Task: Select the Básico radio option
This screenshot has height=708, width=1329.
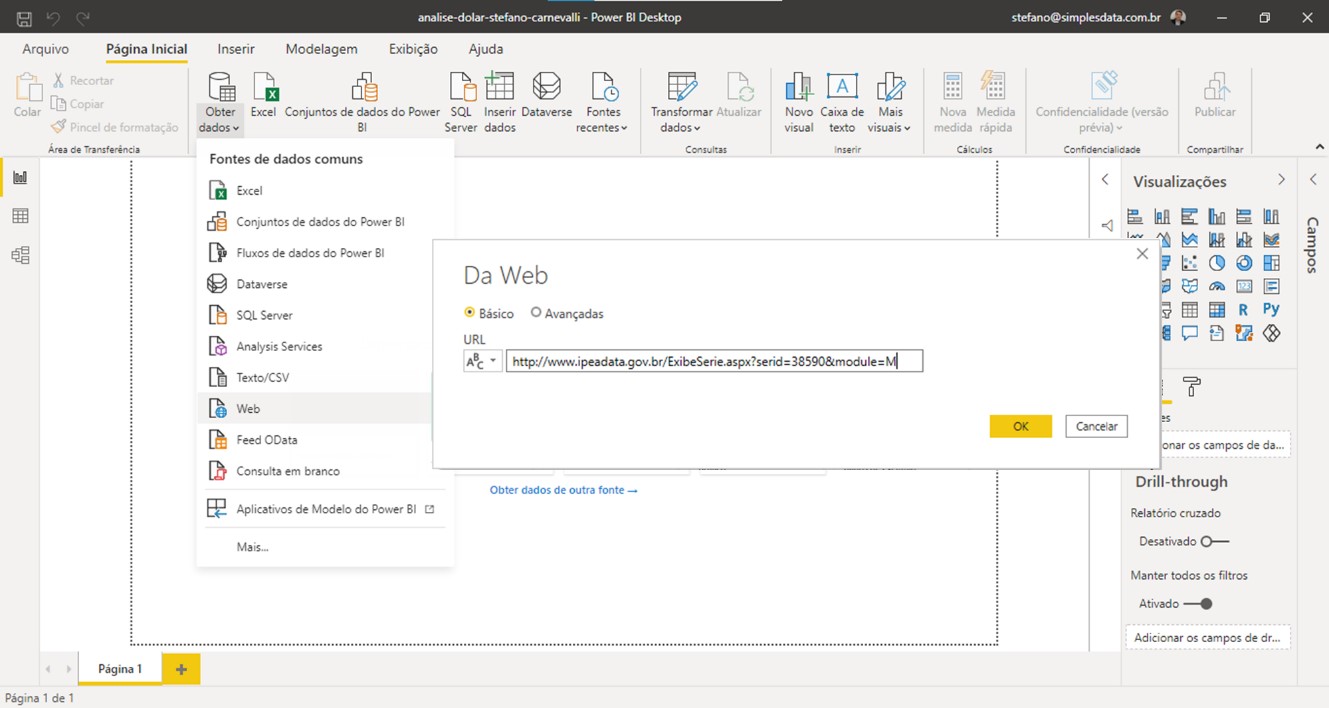Action: pos(470,313)
